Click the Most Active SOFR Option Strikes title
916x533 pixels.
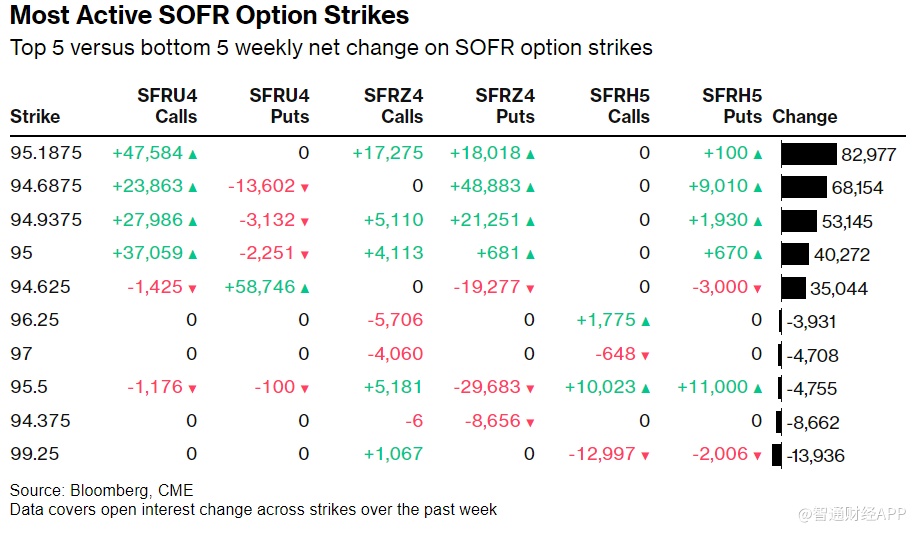(209, 16)
